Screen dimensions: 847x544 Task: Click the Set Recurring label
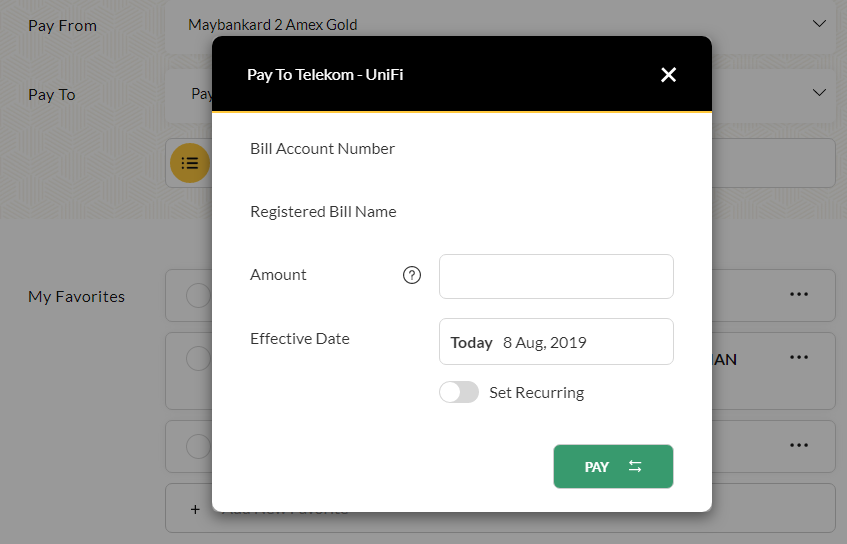click(536, 393)
